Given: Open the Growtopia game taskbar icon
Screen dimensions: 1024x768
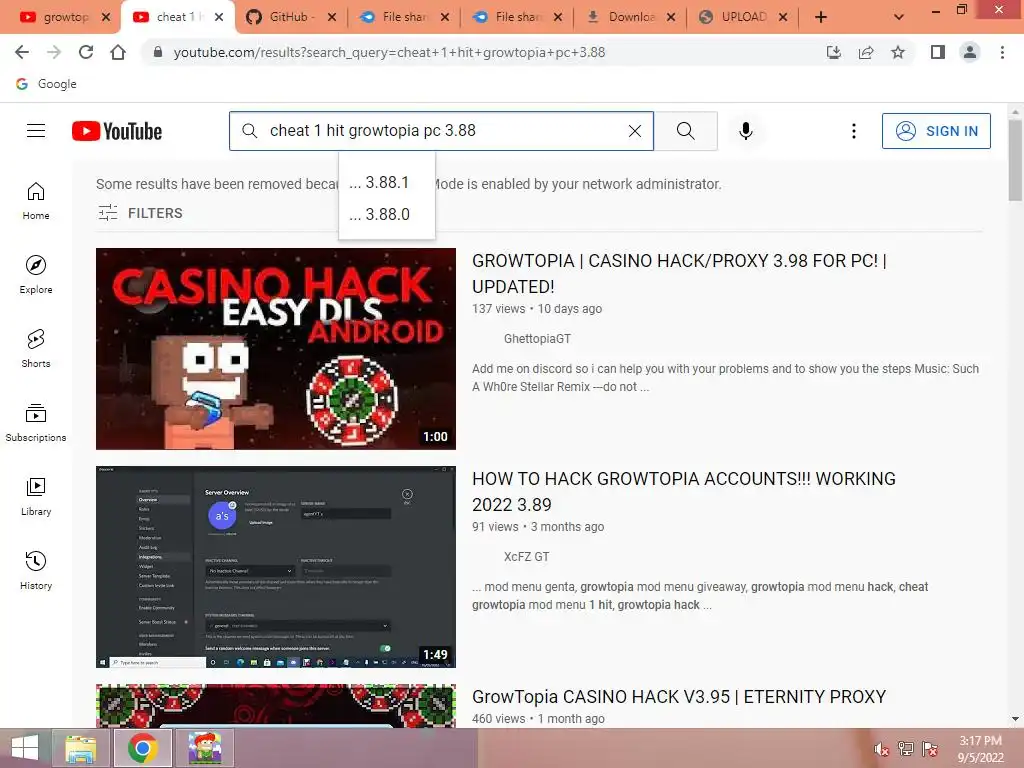Looking at the screenshot, I should click(x=204, y=748).
